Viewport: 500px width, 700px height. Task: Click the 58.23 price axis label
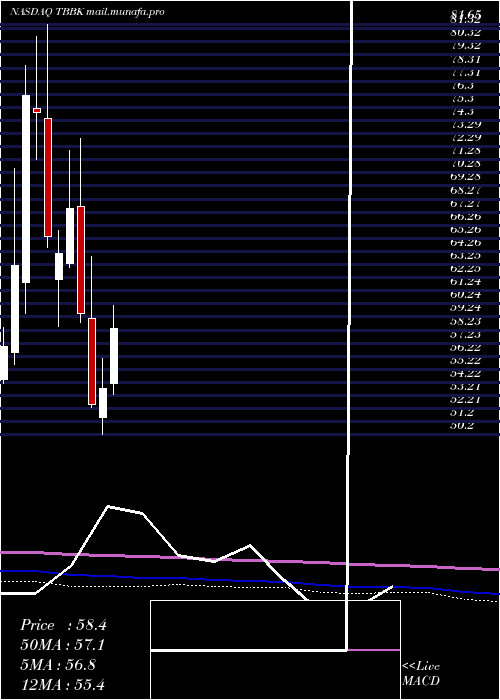(466, 321)
